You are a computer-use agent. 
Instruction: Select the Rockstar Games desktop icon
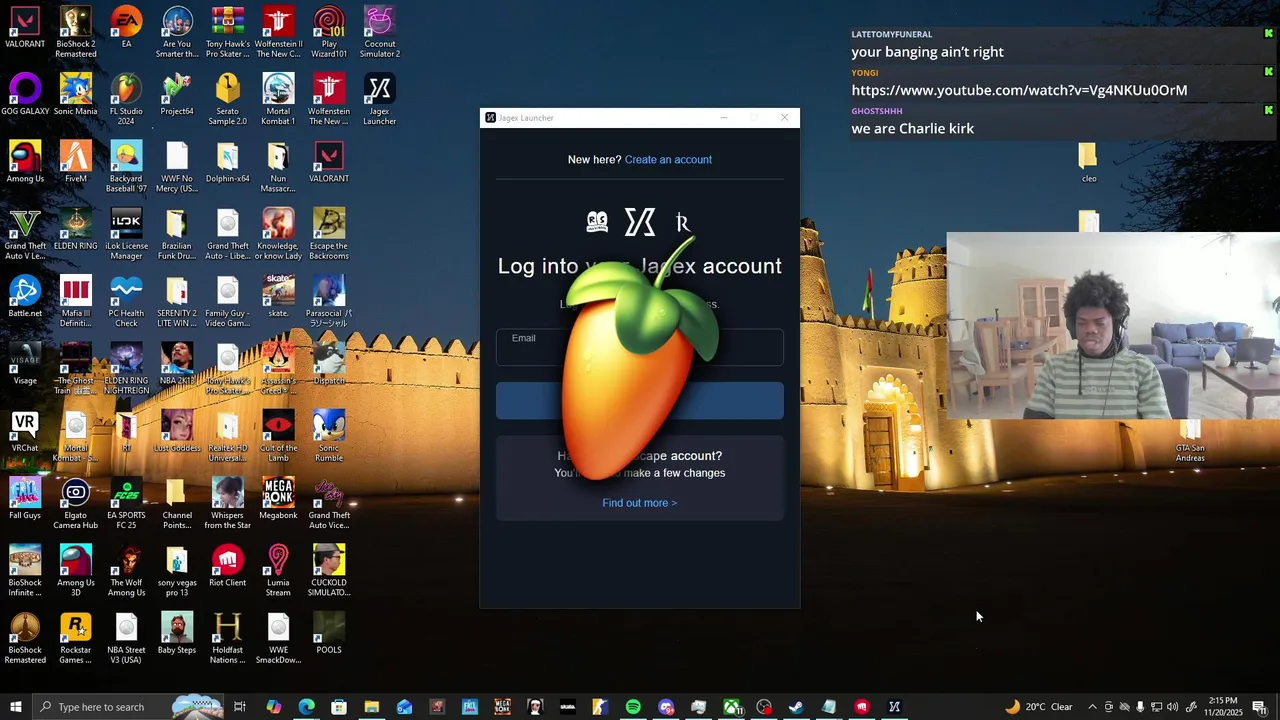76,639
